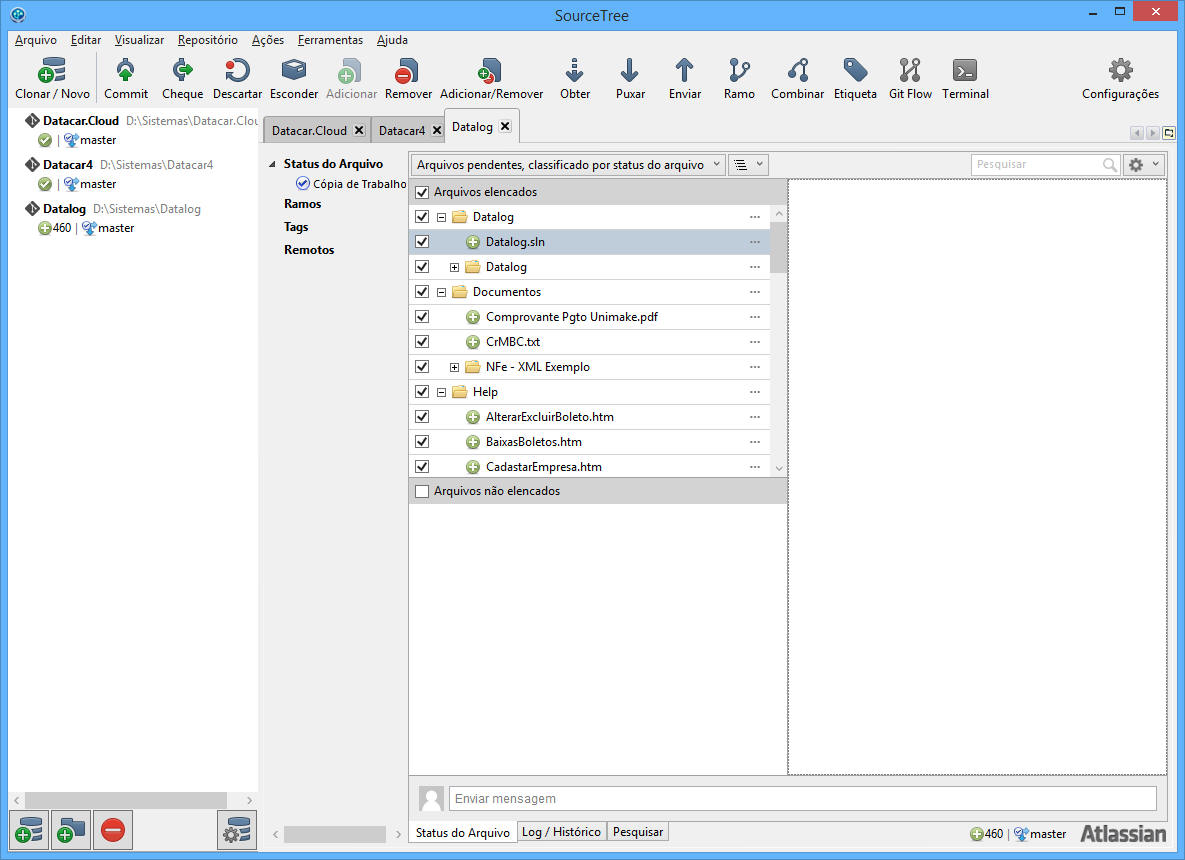
Task: Click the bookmarks panel horizontal scrollbar
Action: tap(126, 800)
